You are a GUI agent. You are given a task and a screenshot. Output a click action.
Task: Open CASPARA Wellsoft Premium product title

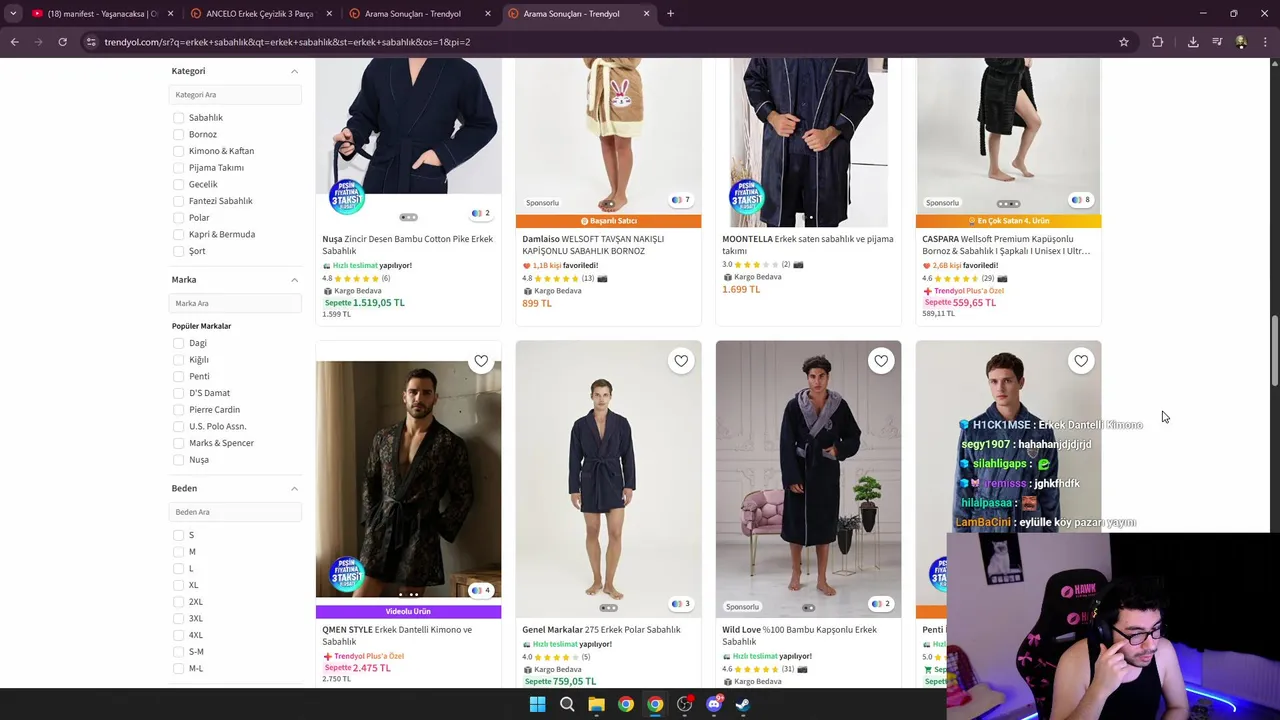(x=1006, y=245)
